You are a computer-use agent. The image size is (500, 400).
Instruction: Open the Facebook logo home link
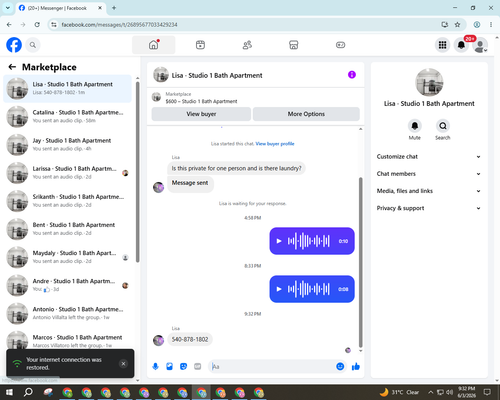point(14,45)
